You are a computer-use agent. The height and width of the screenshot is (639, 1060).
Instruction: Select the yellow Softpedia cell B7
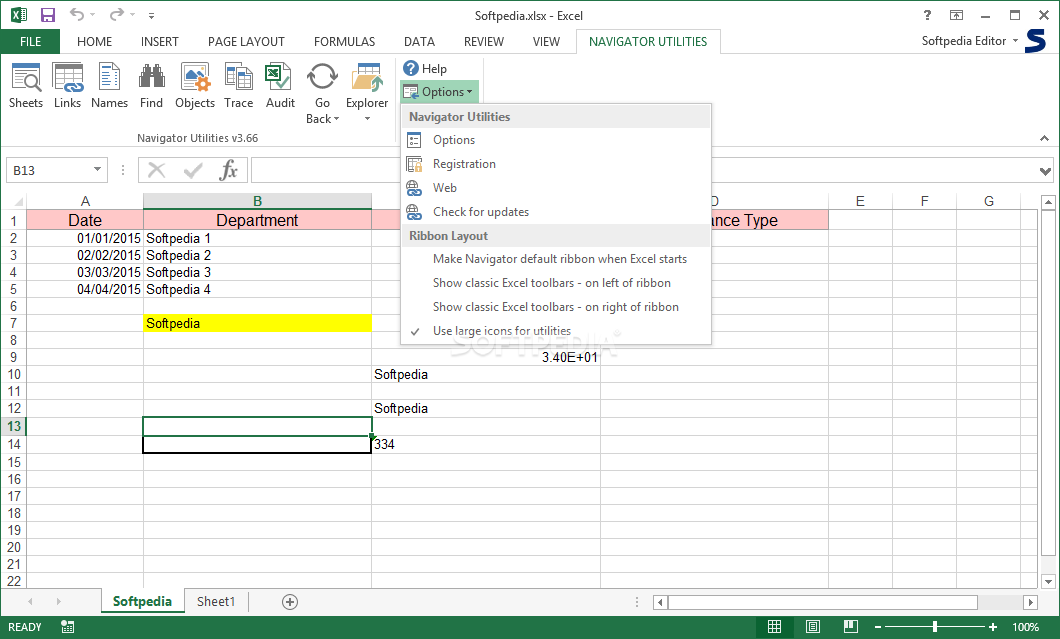(x=257, y=323)
